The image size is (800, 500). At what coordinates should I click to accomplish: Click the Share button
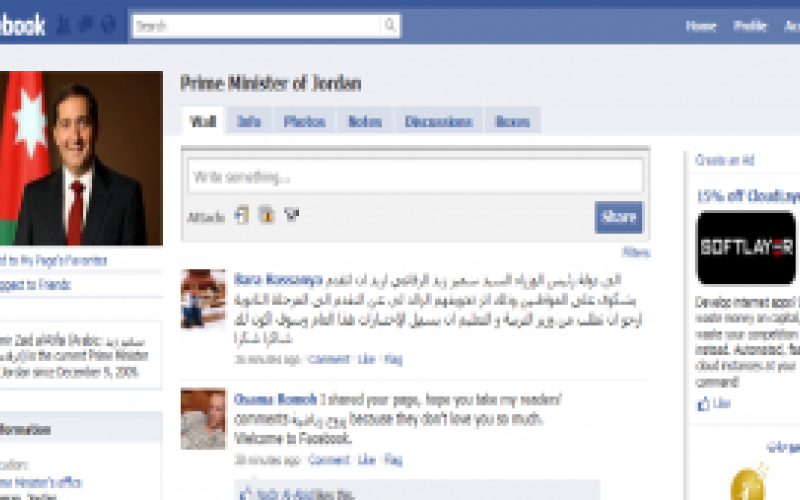618,217
